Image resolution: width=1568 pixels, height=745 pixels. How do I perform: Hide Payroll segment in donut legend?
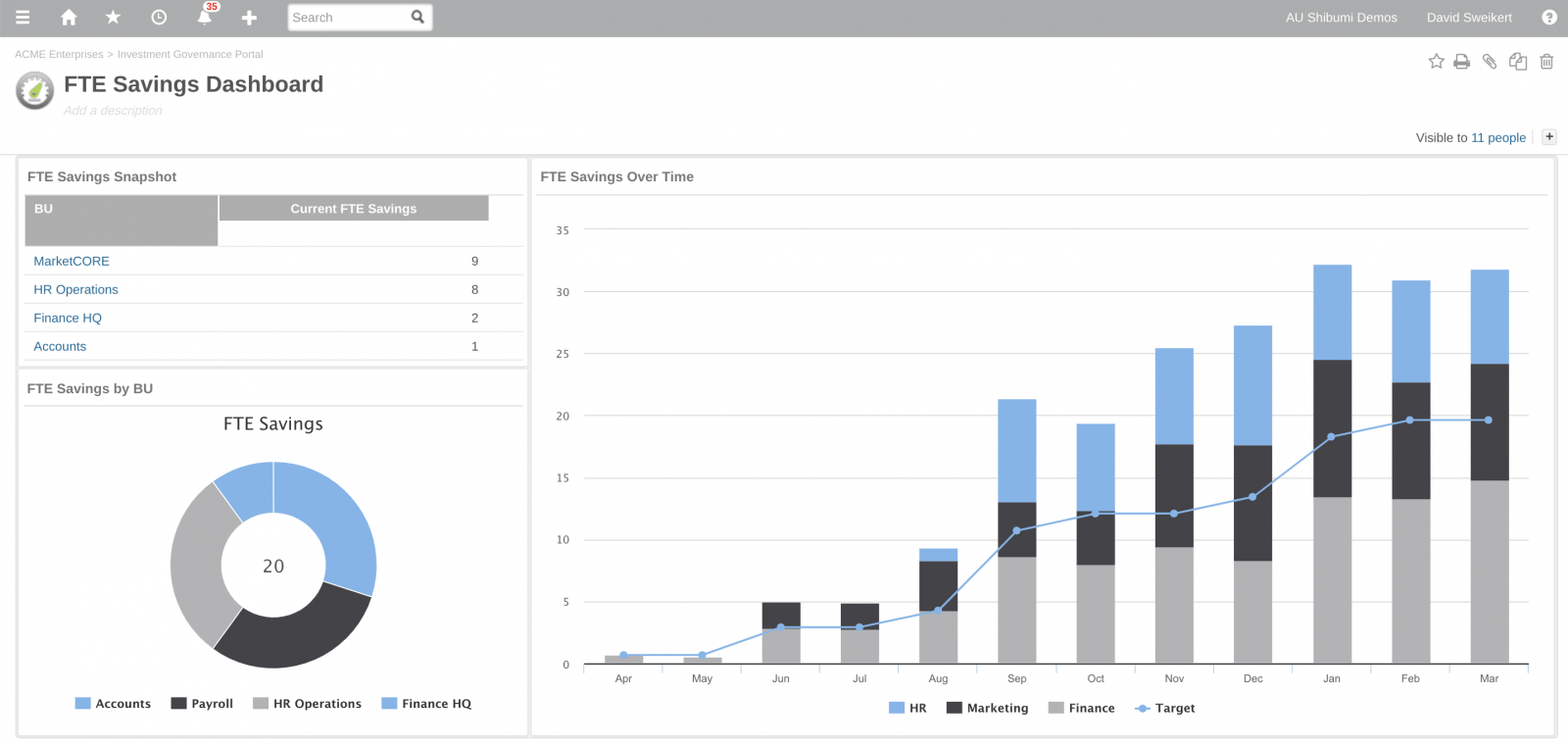(202, 704)
